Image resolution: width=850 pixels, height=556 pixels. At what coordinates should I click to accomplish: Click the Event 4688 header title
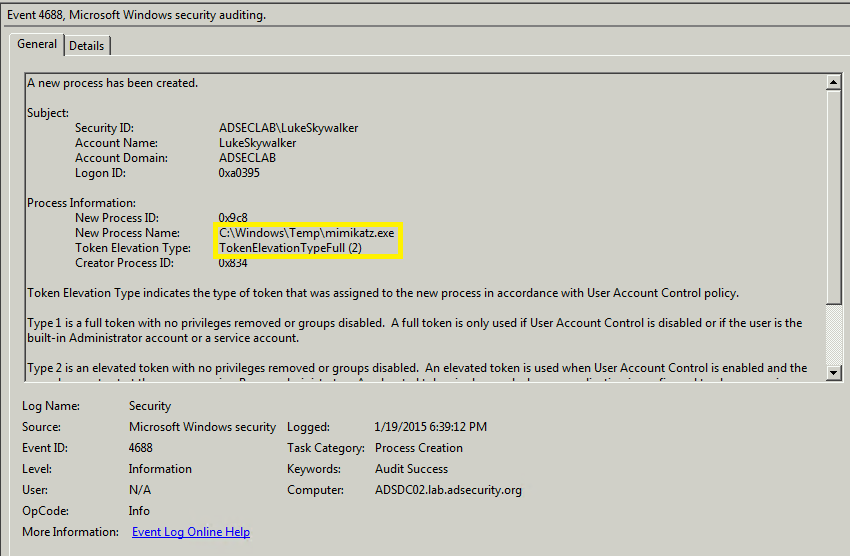point(136,15)
